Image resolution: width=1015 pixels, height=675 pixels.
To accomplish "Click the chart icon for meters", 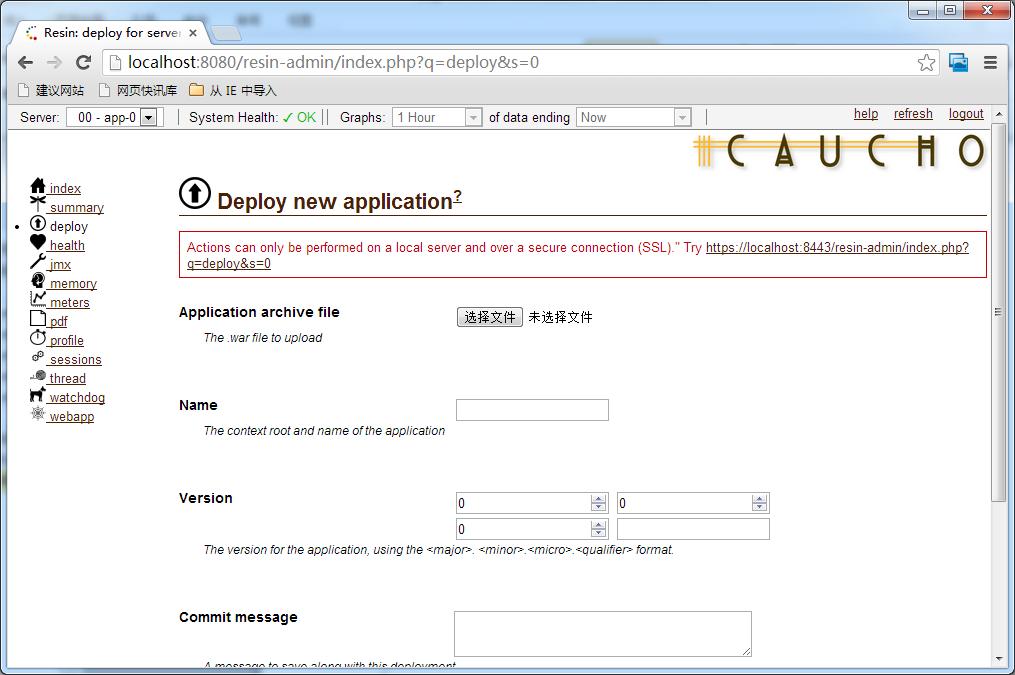I will [38, 300].
